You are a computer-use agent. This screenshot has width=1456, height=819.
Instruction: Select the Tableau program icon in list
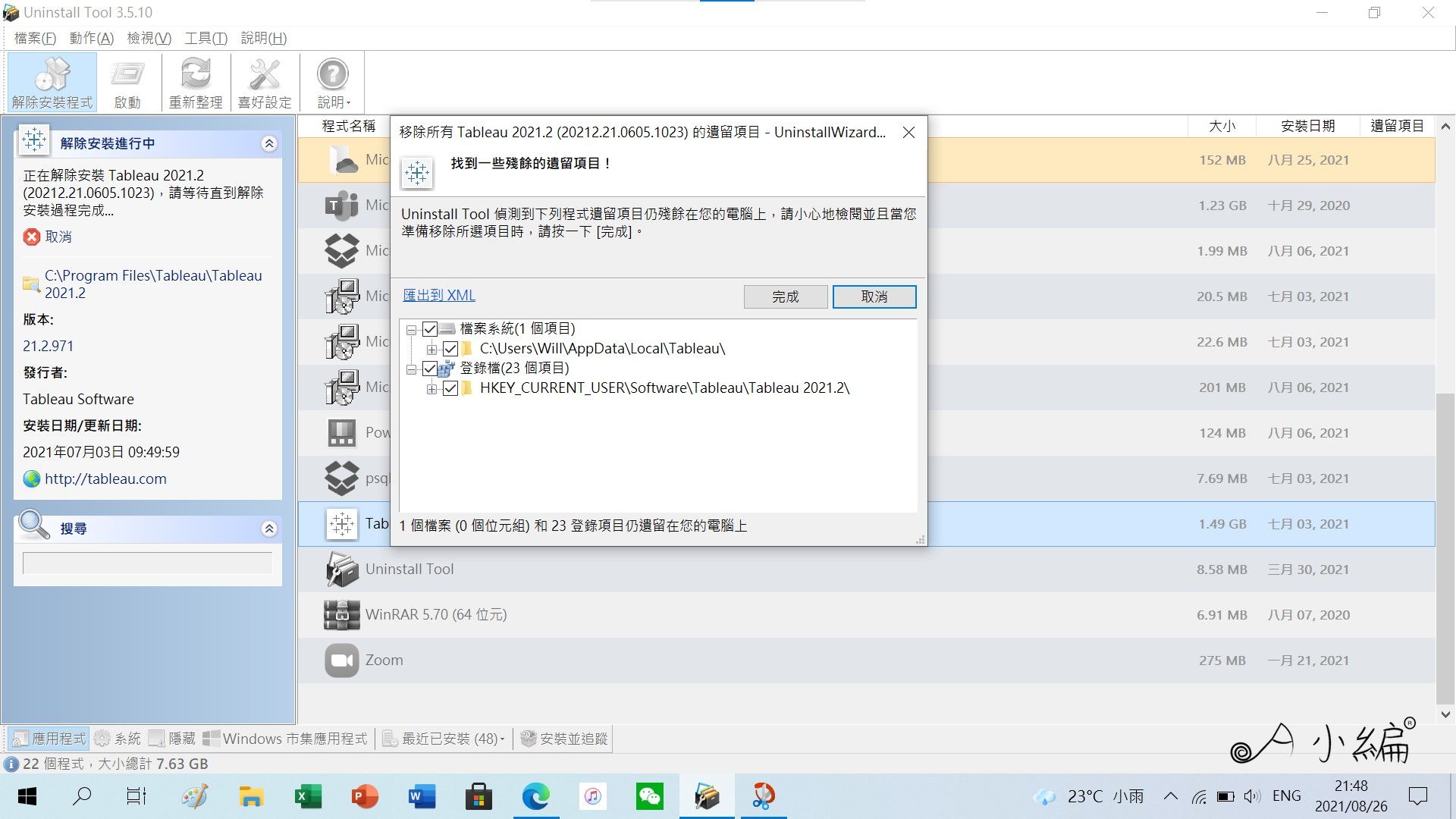click(342, 524)
